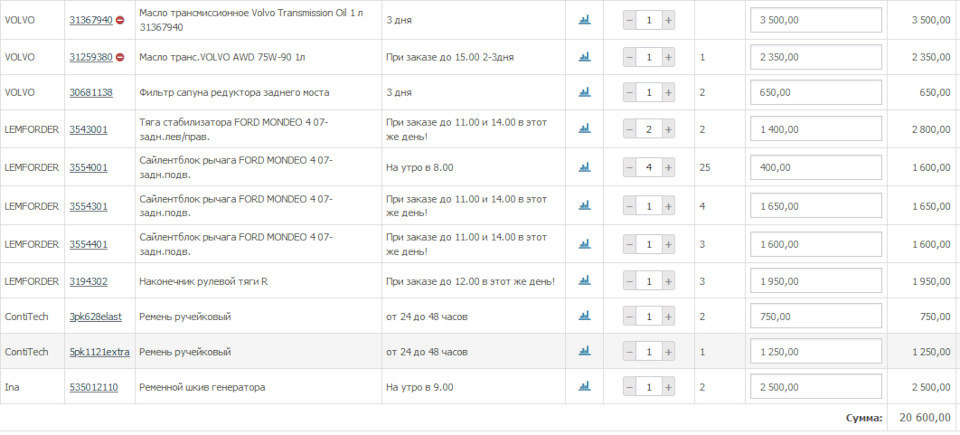Edit price field showing 2 500,00

pos(816,387)
